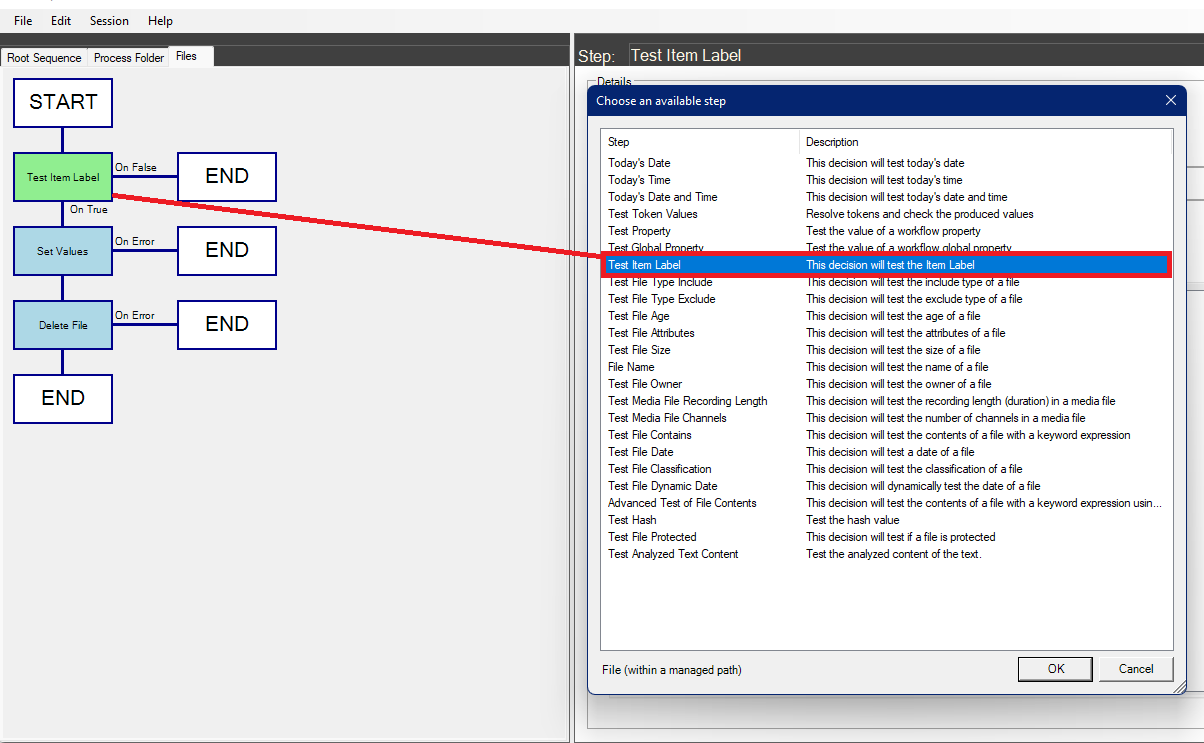Cancel the step selection dialog
Screen dimensions: 1204x743
(x=1136, y=669)
